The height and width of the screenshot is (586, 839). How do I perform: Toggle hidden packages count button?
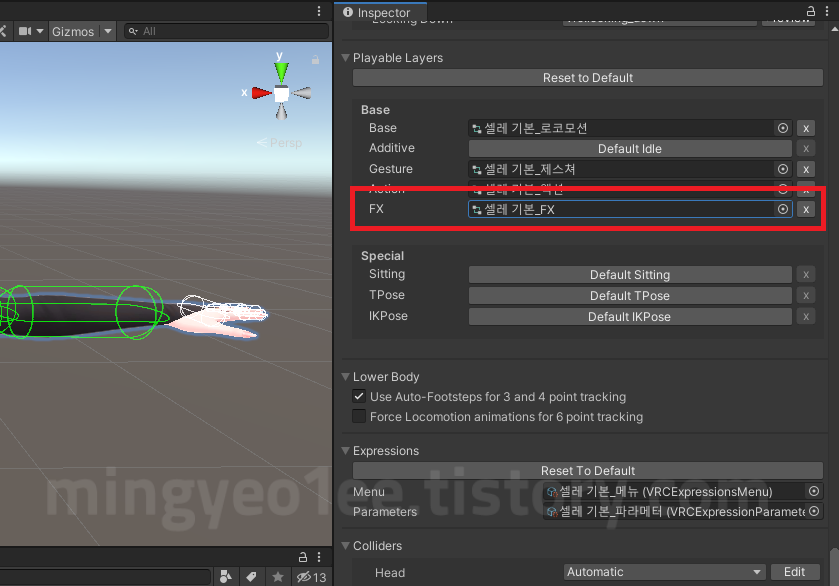point(311,577)
